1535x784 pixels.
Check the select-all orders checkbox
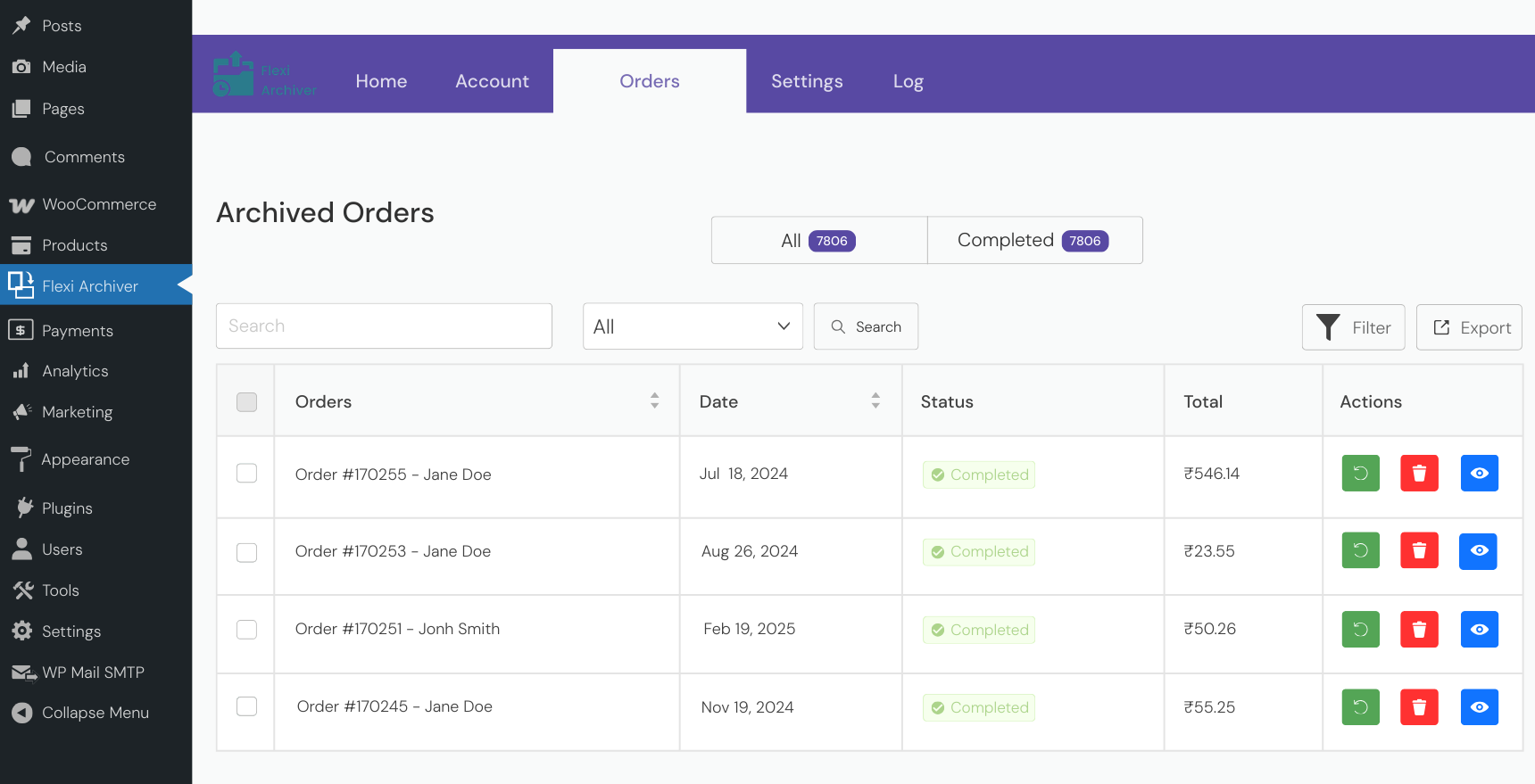pyautogui.click(x=246, y=402)
